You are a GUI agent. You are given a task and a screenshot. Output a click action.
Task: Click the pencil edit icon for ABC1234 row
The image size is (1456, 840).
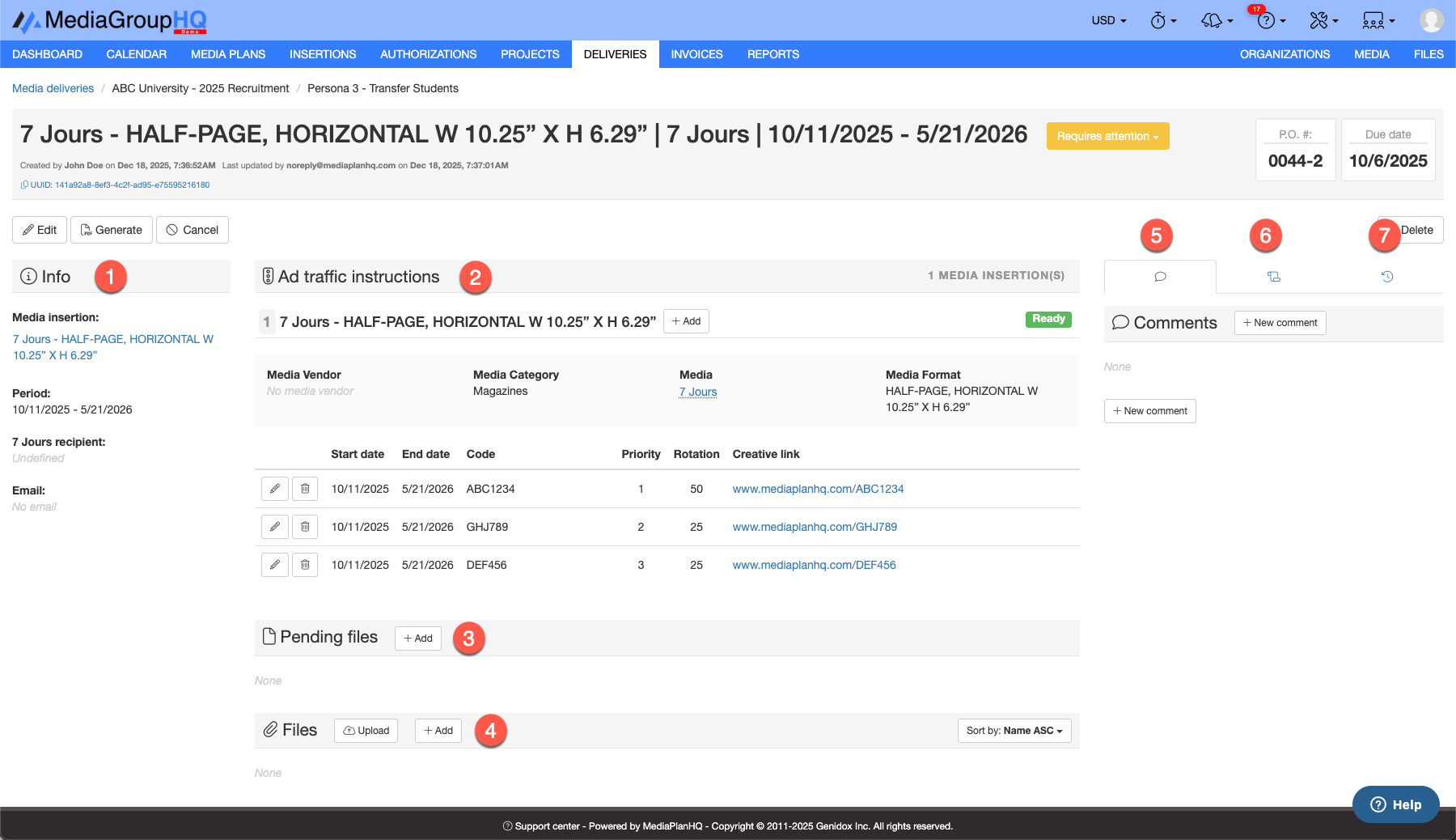pyautogui.click(x=275, y=489)
